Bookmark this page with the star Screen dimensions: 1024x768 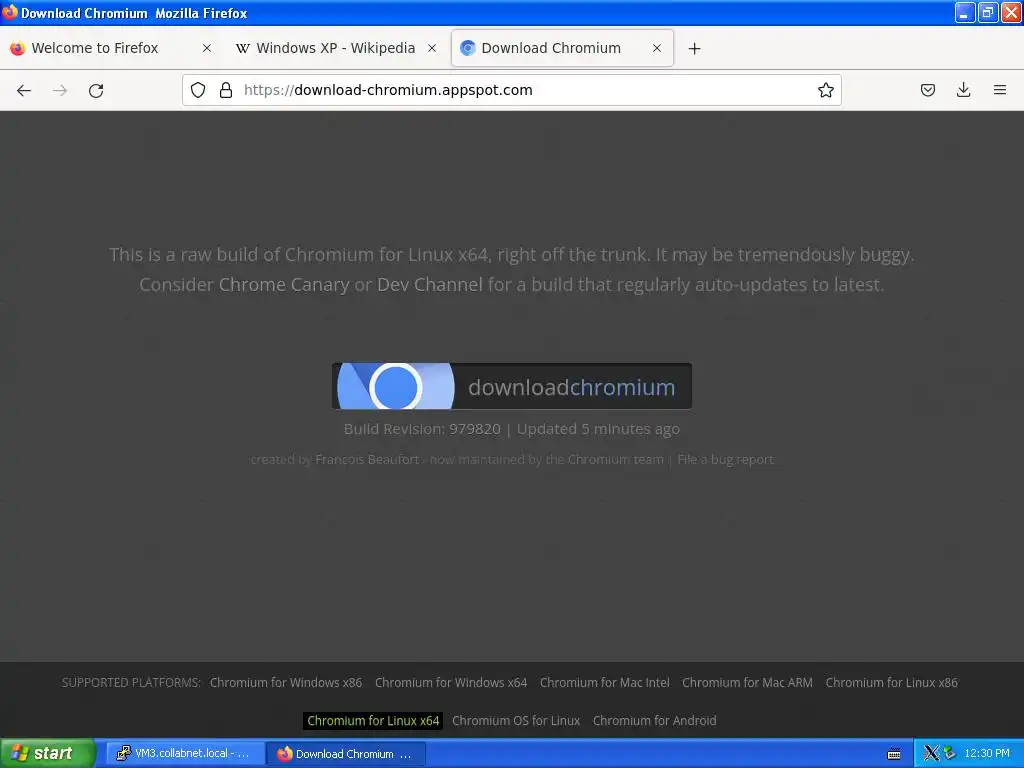[x=825, y=90]
